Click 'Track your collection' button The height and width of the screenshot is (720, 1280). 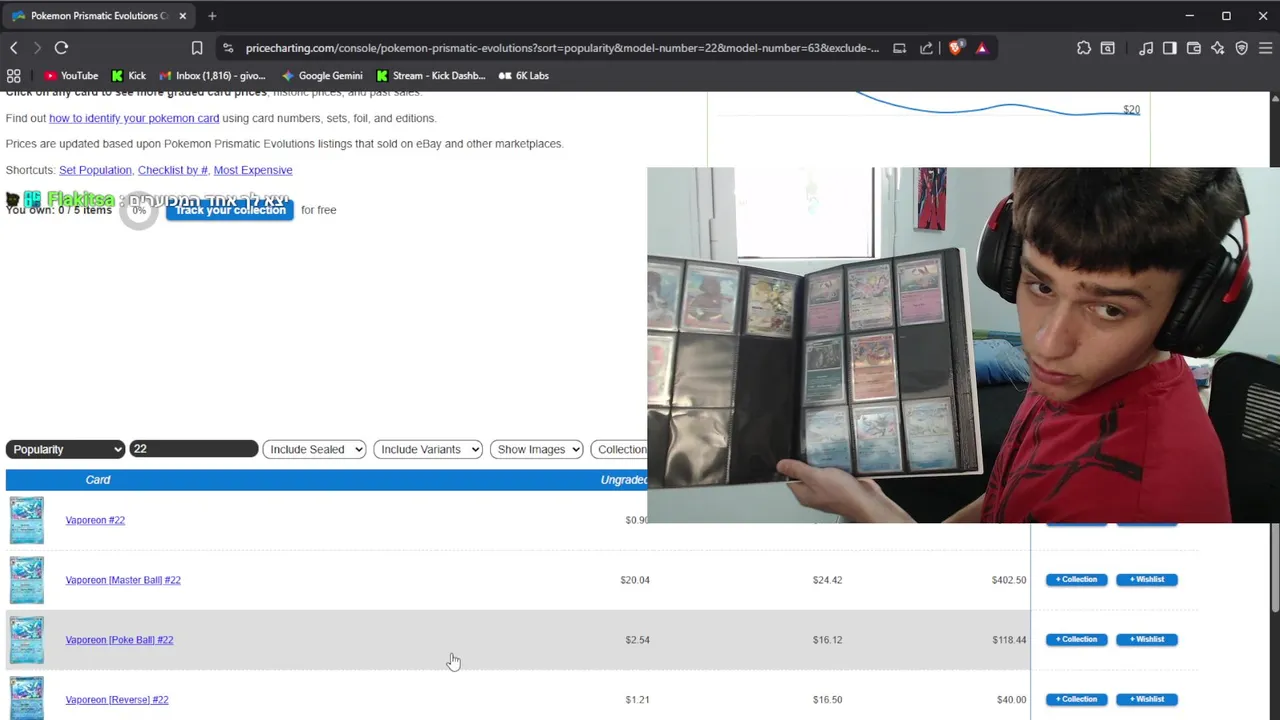click(230, 210)
